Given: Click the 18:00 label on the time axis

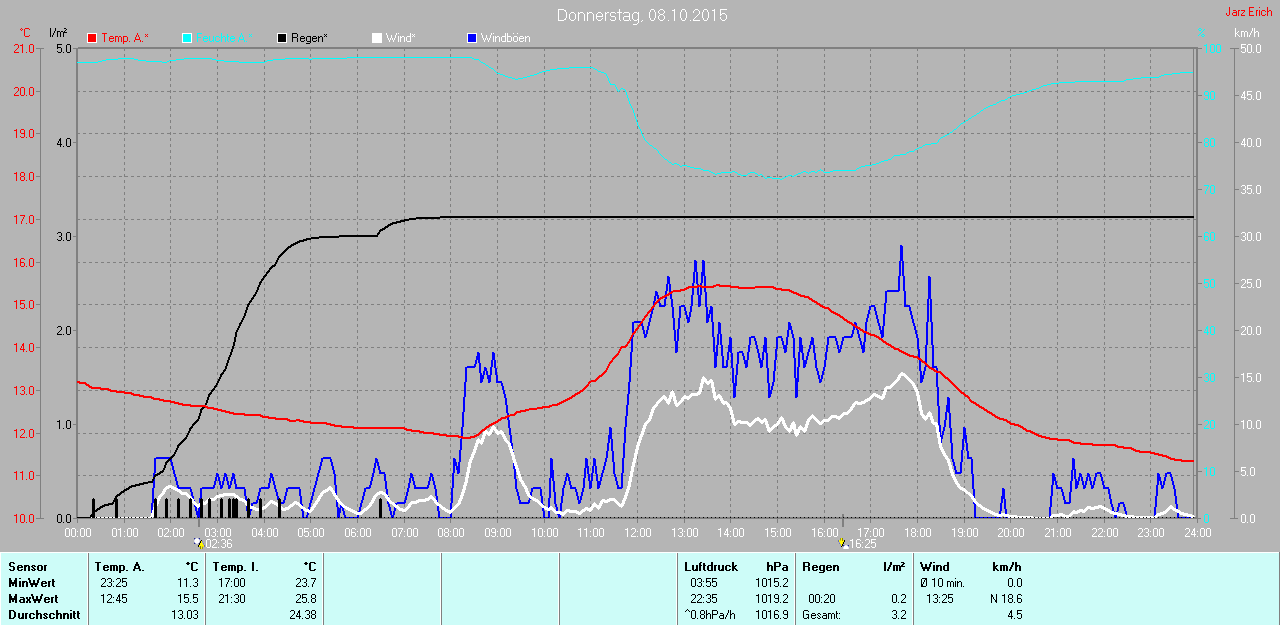Looking at the screenshot, I should coord(917,532).
